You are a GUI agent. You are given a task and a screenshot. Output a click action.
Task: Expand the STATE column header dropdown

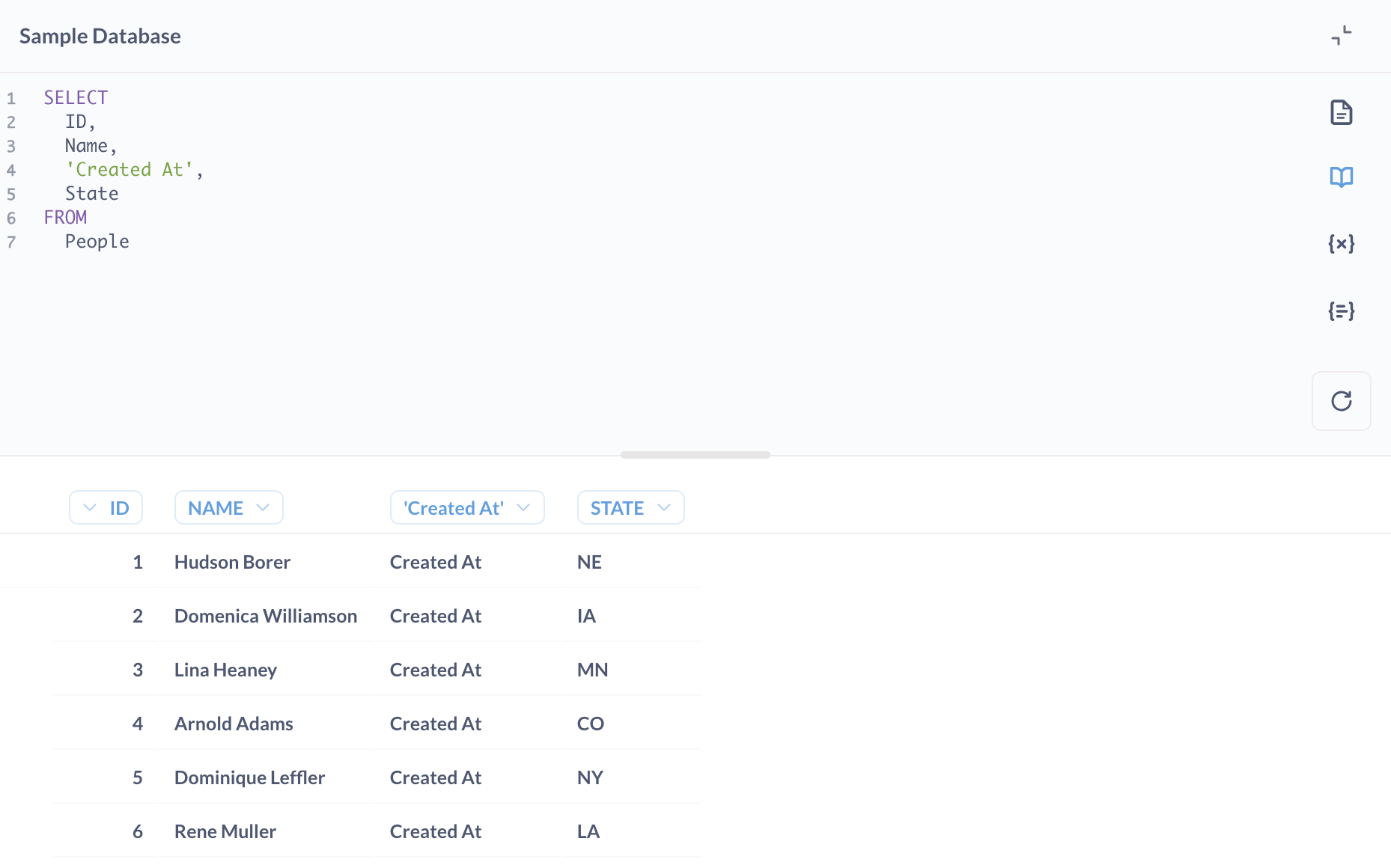pos(630,508)
